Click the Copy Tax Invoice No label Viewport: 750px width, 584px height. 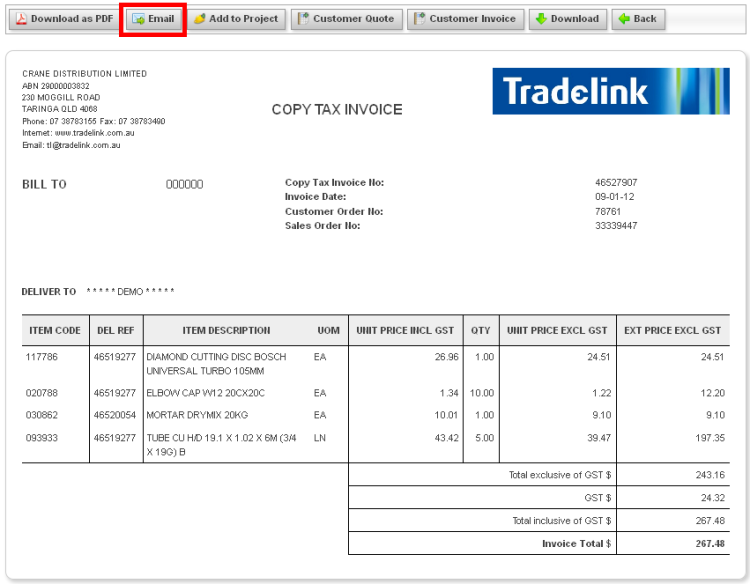(x=334, y=183)
